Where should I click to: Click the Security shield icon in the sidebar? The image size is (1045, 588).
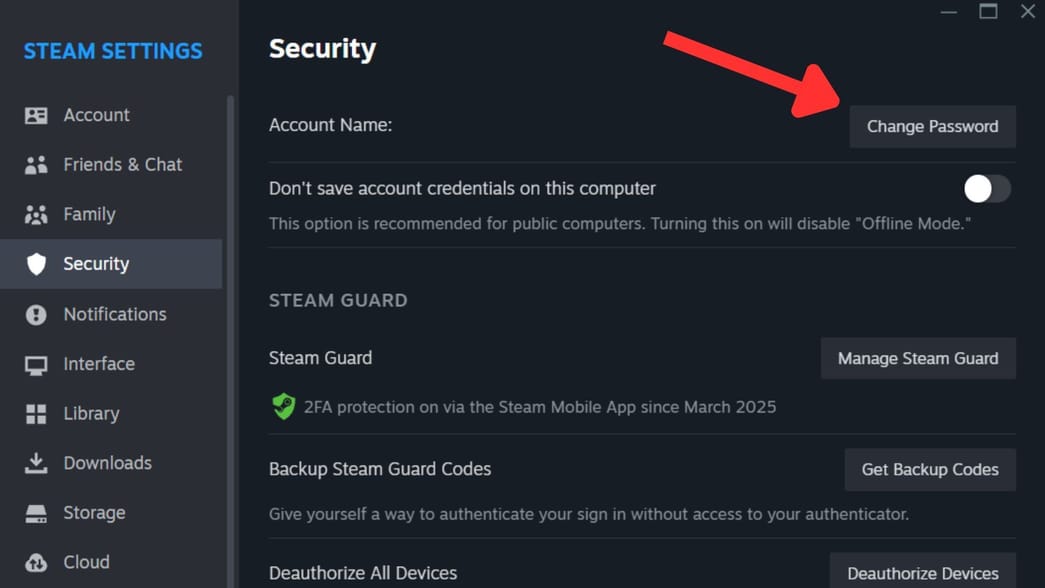click(36, 263)
